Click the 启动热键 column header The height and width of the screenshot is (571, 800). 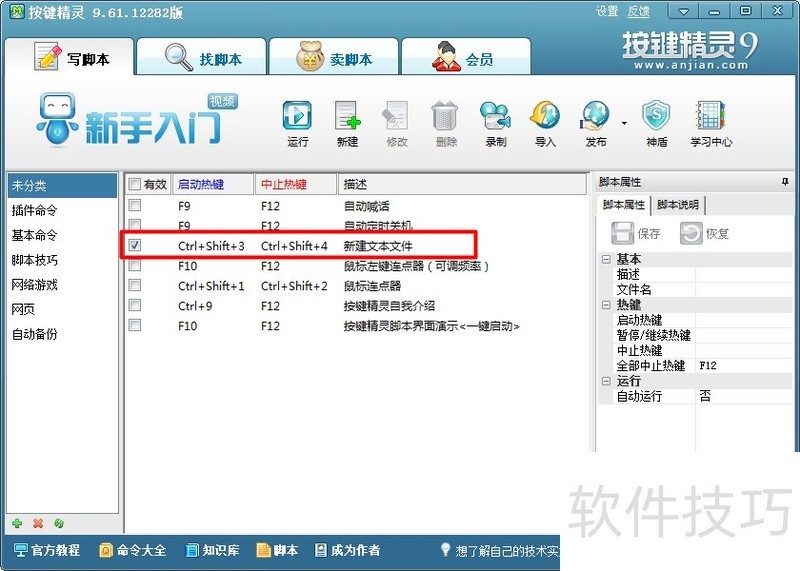(x=213, y=184)
